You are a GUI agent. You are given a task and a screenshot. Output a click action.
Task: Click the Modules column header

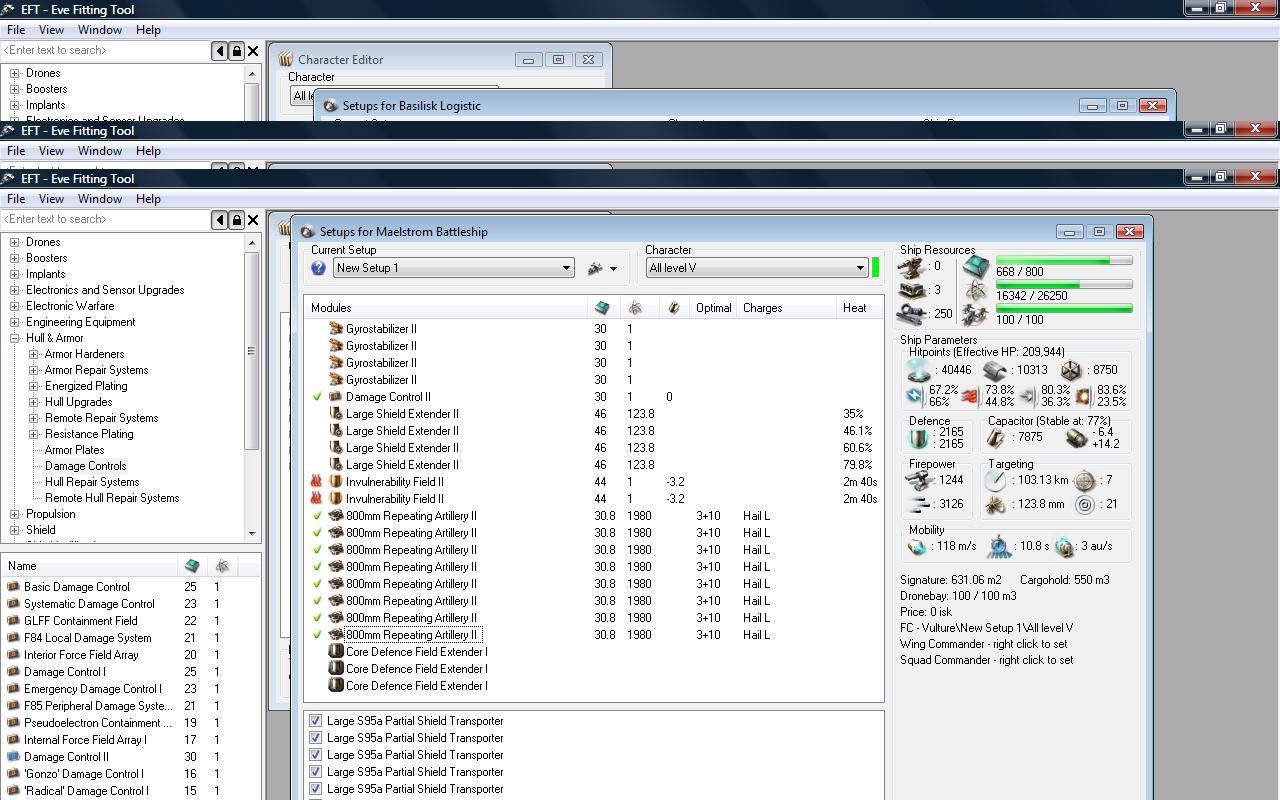click(446, 308)
